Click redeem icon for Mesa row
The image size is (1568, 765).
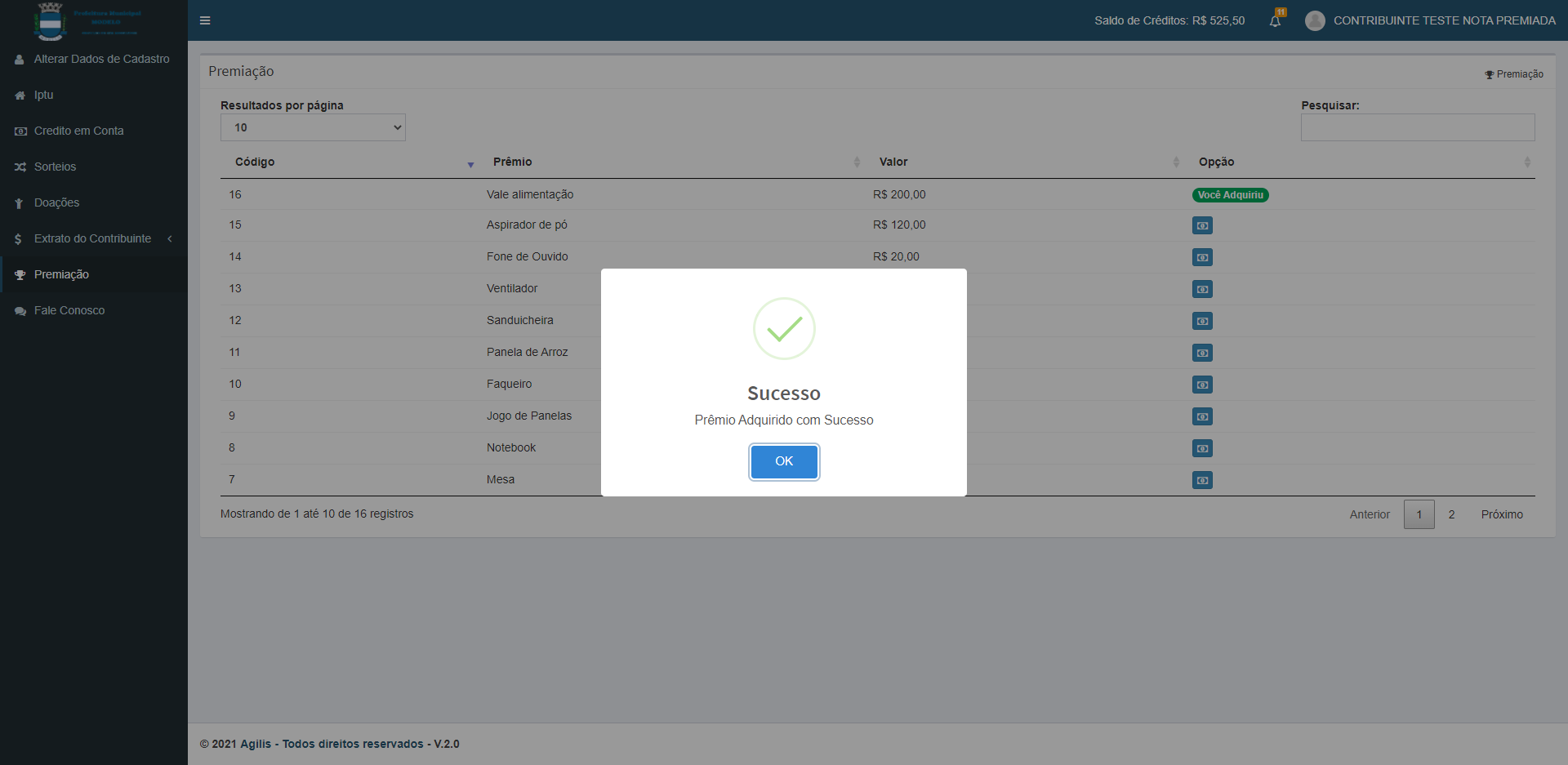click(1202, 480)
